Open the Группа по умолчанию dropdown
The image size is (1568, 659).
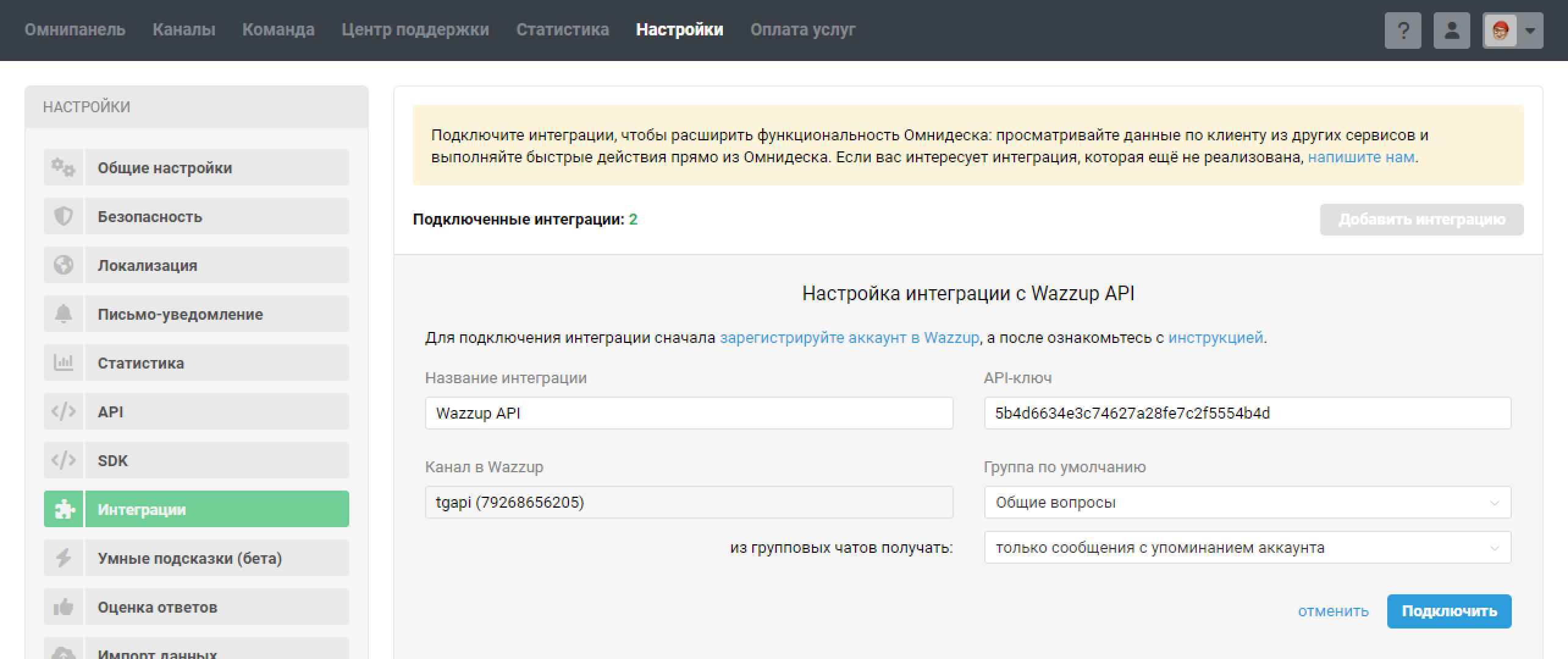pos(1247,502)
